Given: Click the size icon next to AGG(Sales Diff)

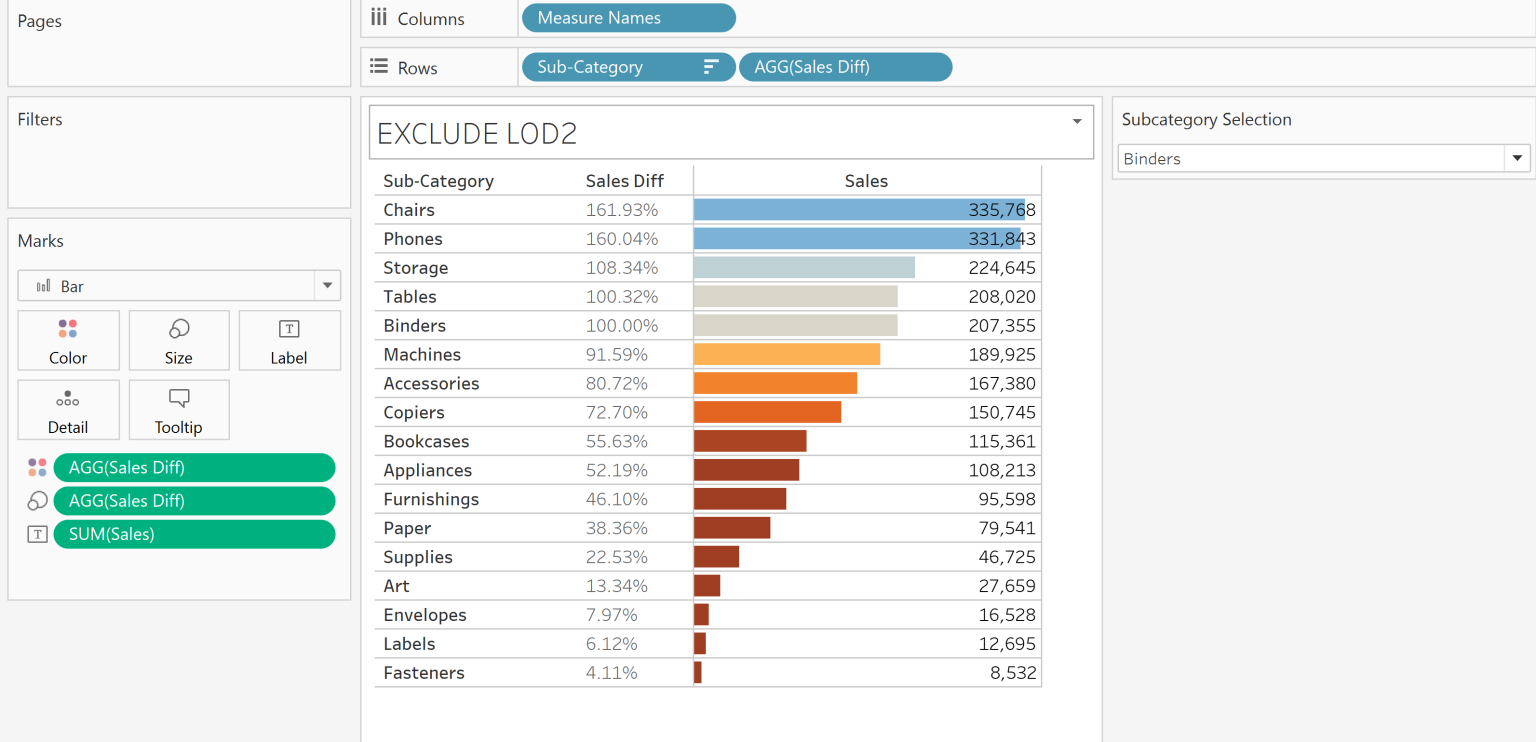Looking at the screenshot, I should click(x=37, y=500).
